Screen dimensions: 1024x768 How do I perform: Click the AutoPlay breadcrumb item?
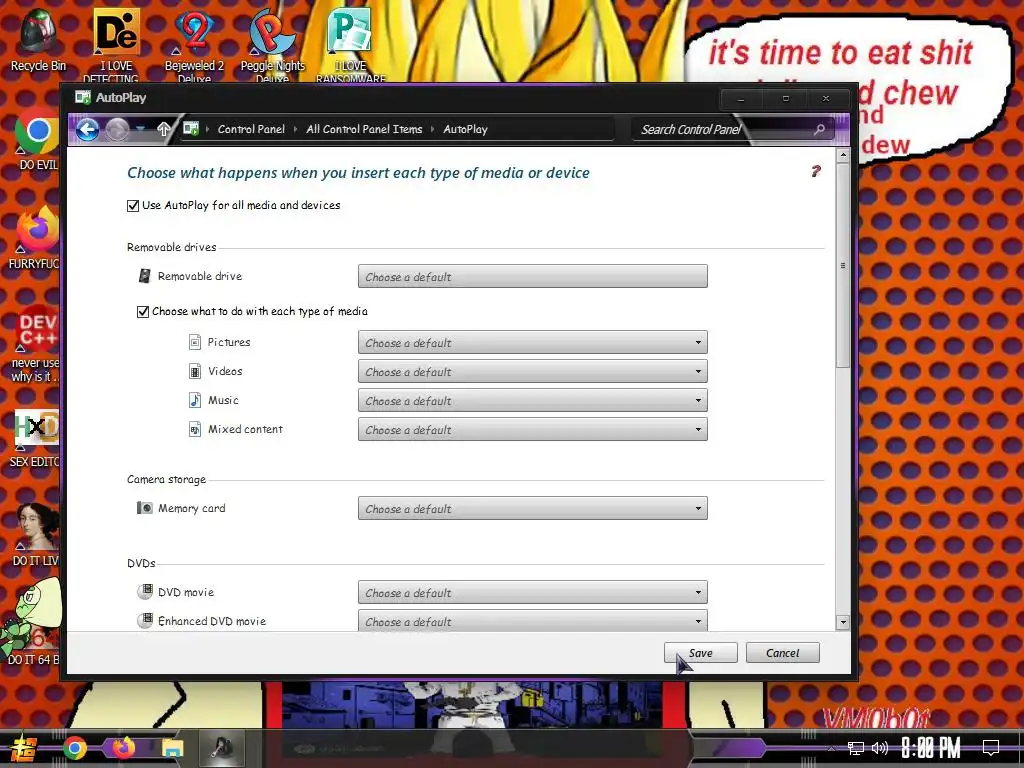click(466, 129)
